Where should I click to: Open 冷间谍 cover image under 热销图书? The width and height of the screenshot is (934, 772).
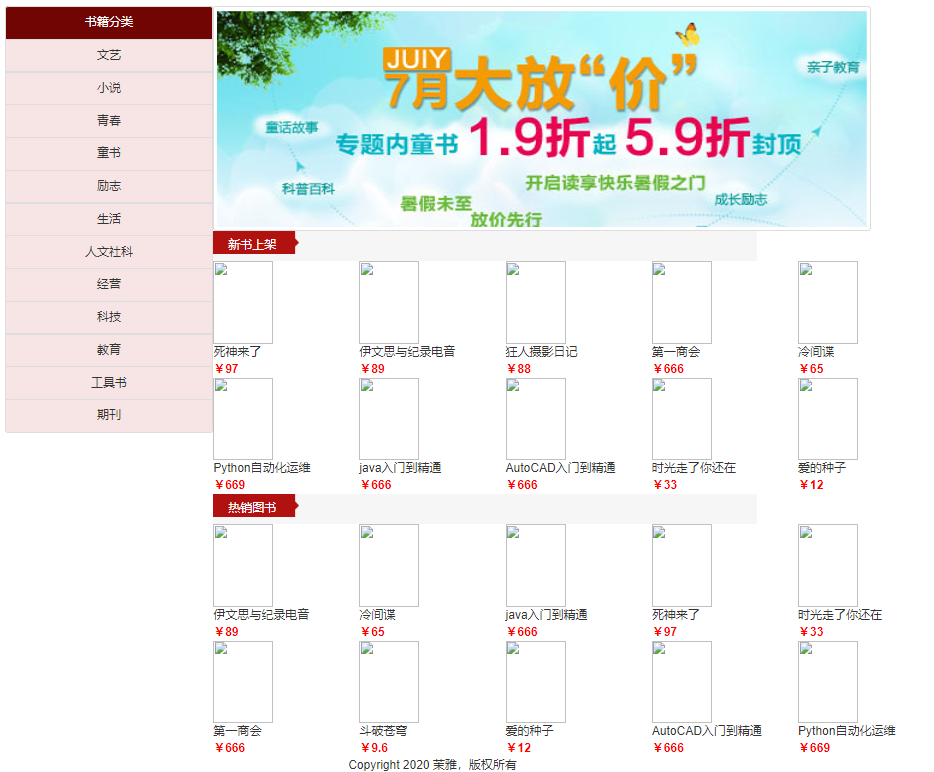pyautogui.click(x=389, y=565)
